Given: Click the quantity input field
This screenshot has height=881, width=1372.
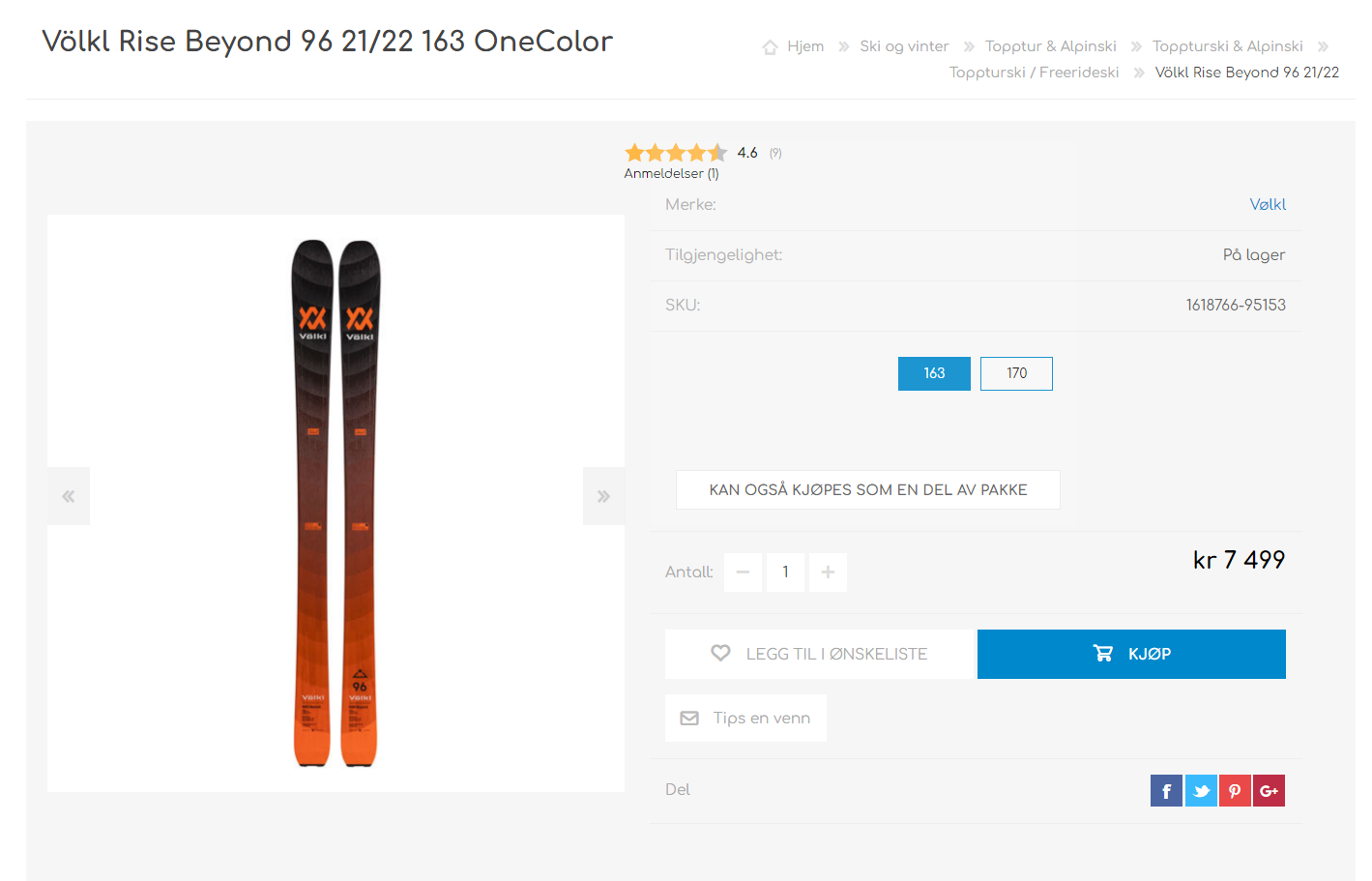Looking at the screenshot, I should click(x=785, y=573).
